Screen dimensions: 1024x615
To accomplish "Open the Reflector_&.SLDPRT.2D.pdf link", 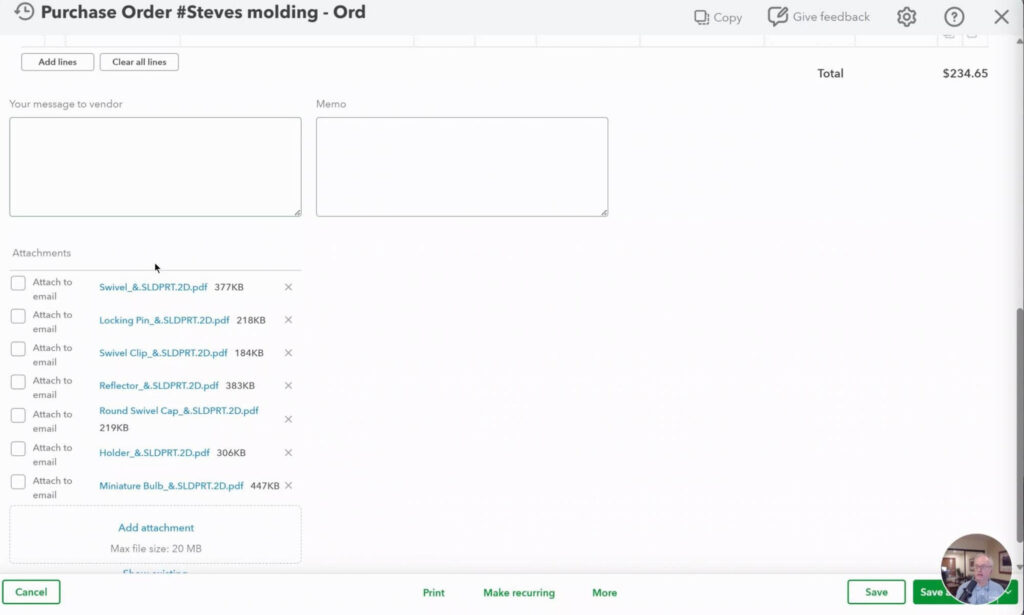I will (159, 386).
